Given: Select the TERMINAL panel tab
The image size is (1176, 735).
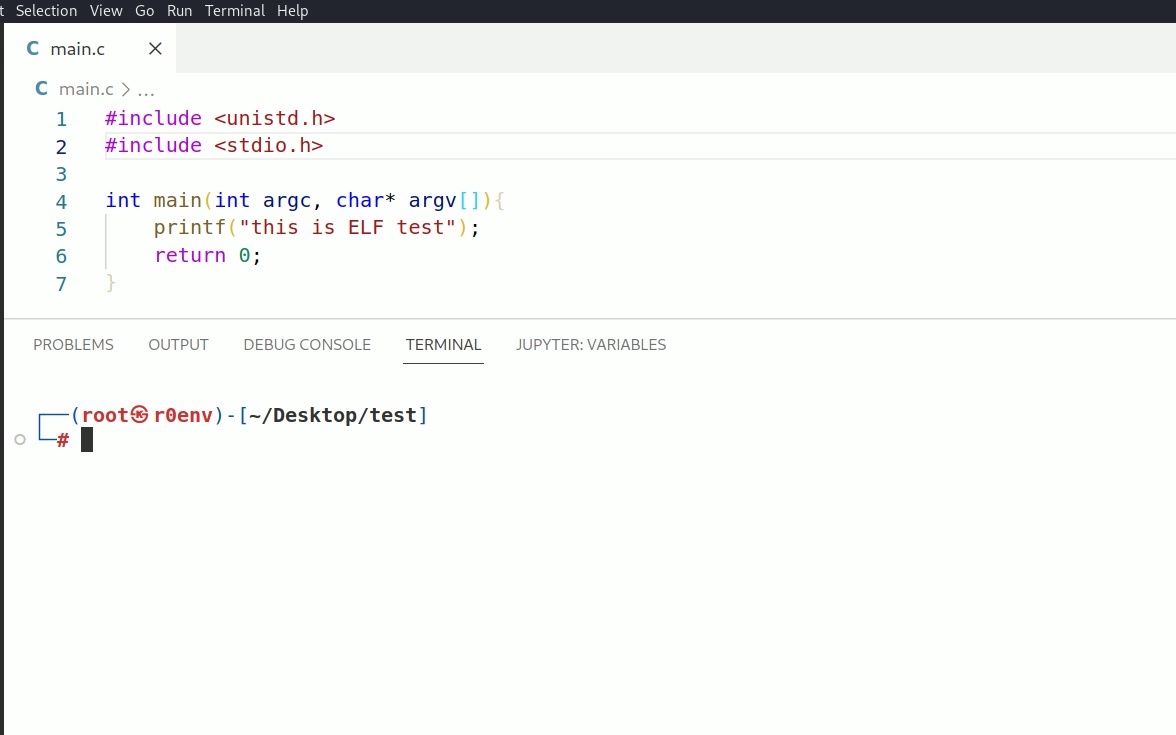Looking at the screenshot, I should (x=443, y=344).
